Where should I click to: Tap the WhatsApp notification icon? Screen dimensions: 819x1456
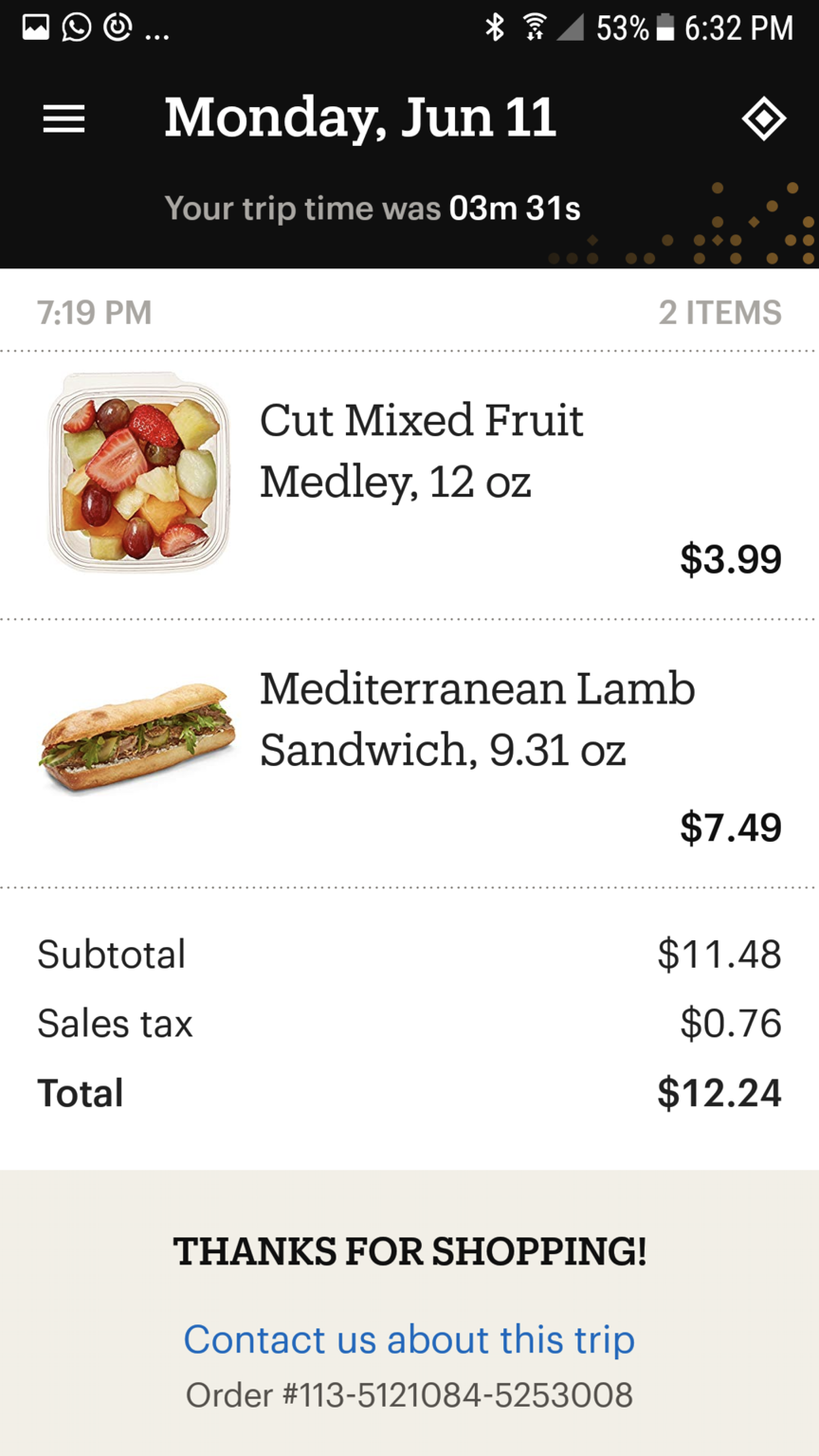tap(77, 28)
